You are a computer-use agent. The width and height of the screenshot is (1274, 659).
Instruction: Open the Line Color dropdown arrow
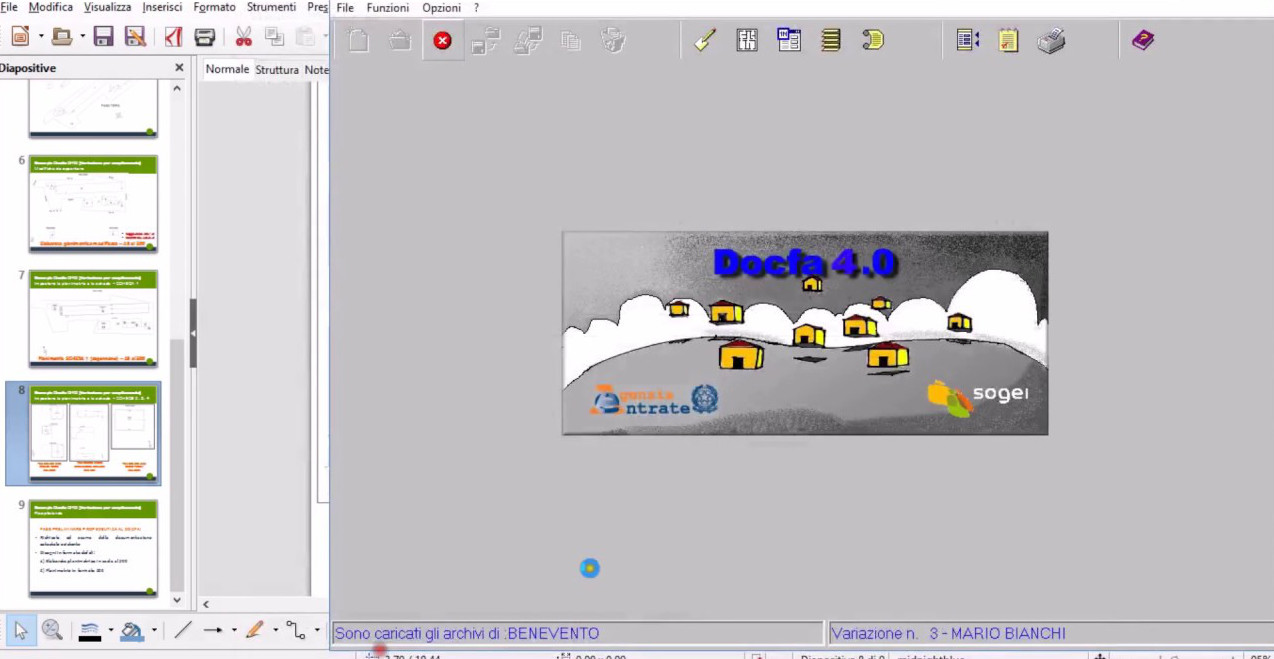tap(110, 631)
